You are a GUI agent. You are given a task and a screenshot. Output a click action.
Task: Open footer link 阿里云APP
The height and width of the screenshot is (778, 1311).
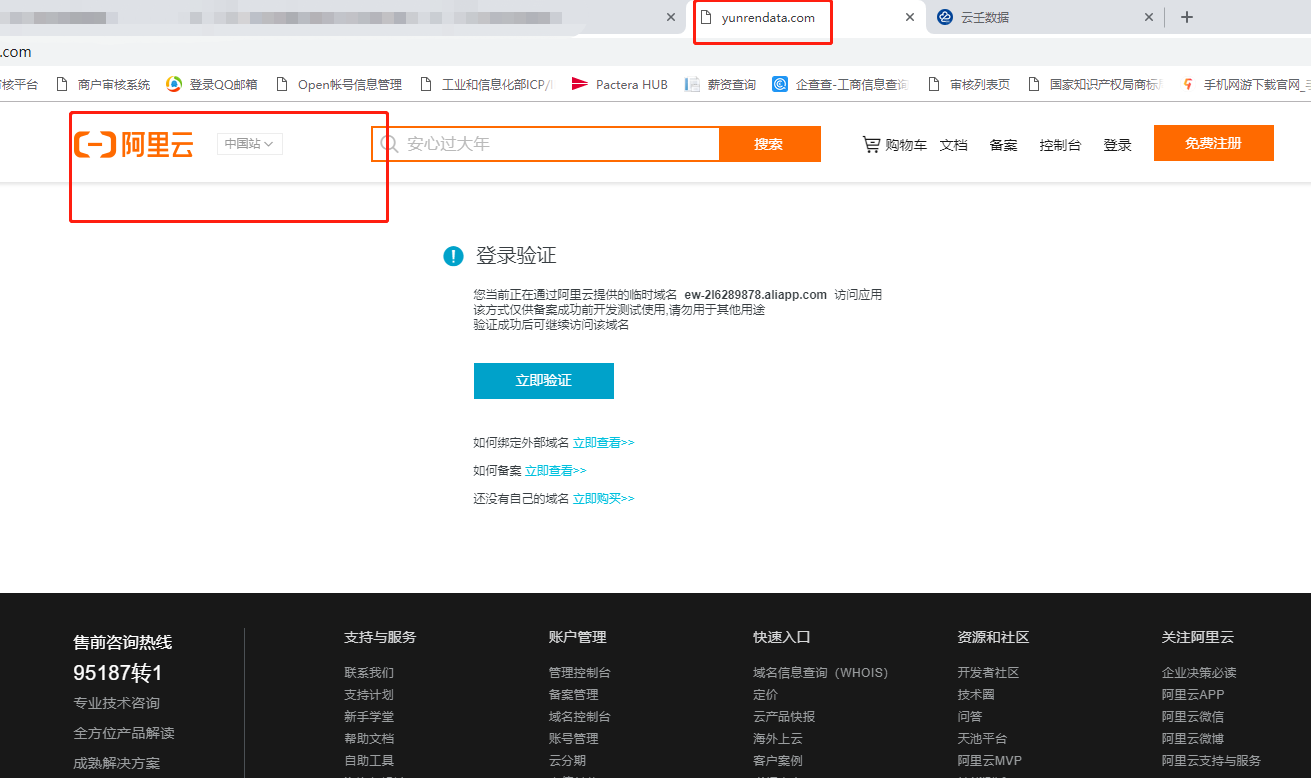(x=1193, y=695)
